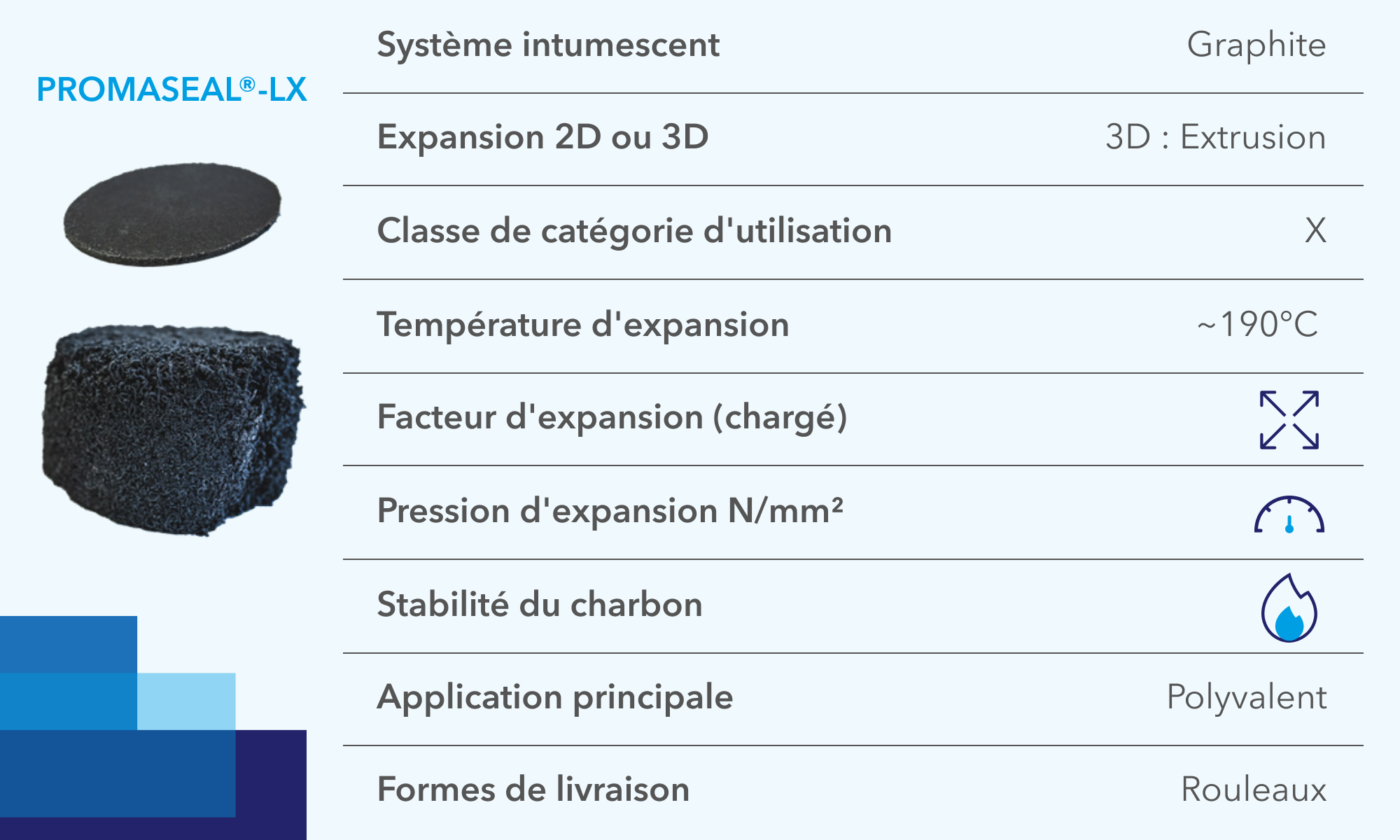Click the "Formes de livraison" label
Screen dimensions: 1400x840
[533, 790]
